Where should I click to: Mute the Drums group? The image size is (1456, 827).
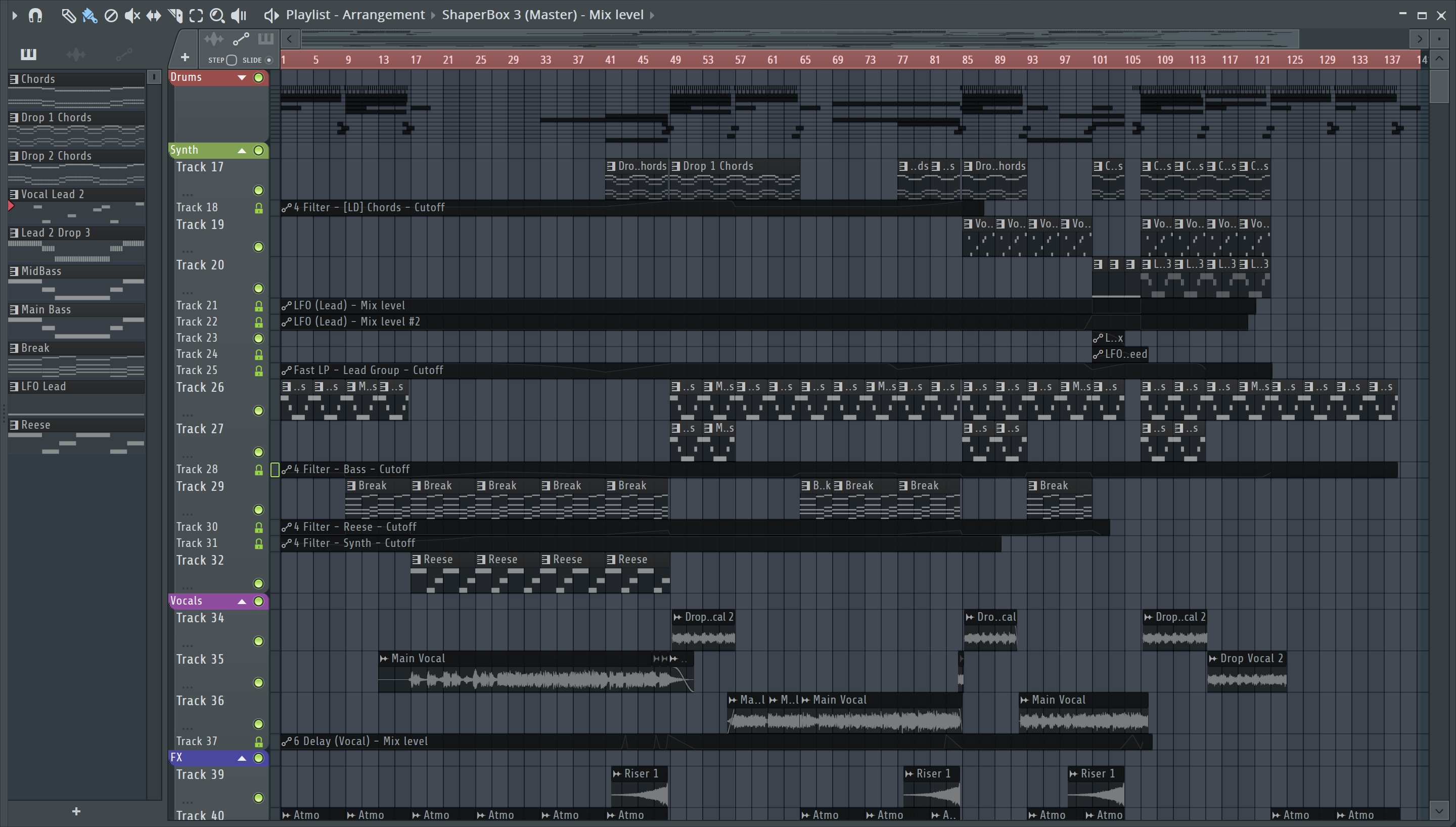[258, 77]
